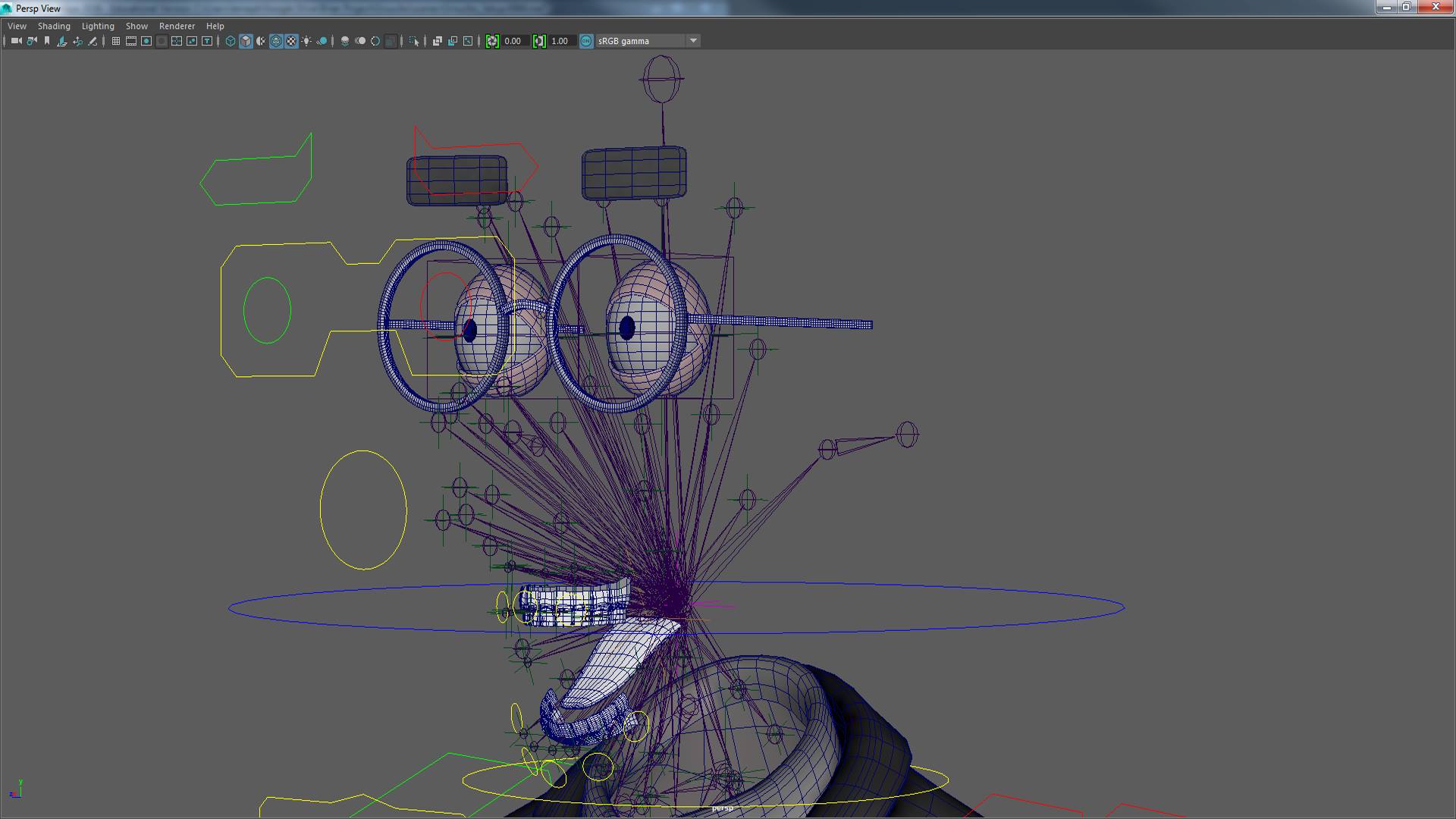Toggle the Resolution Gate display
The image size is (1456, 819).
[x=146, y=41]
